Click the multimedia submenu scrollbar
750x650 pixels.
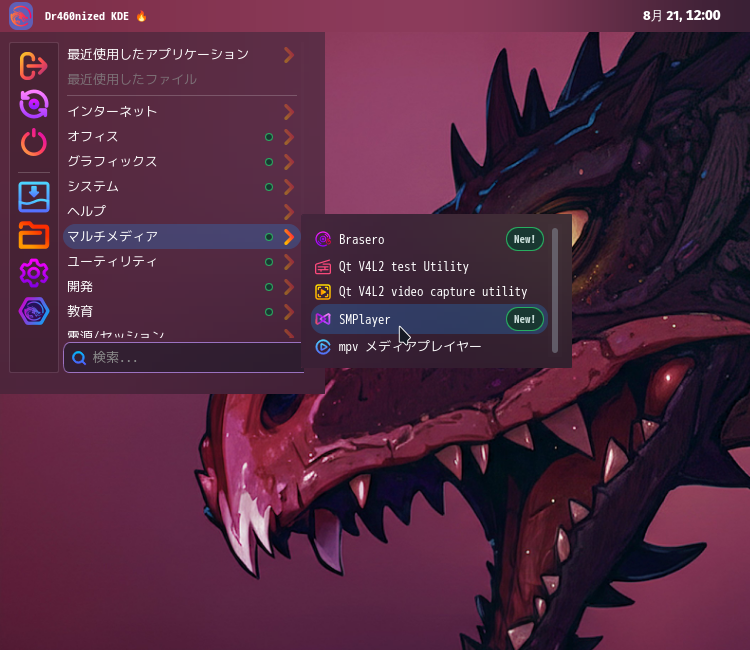pyautogui.click(x=555, y=290)
